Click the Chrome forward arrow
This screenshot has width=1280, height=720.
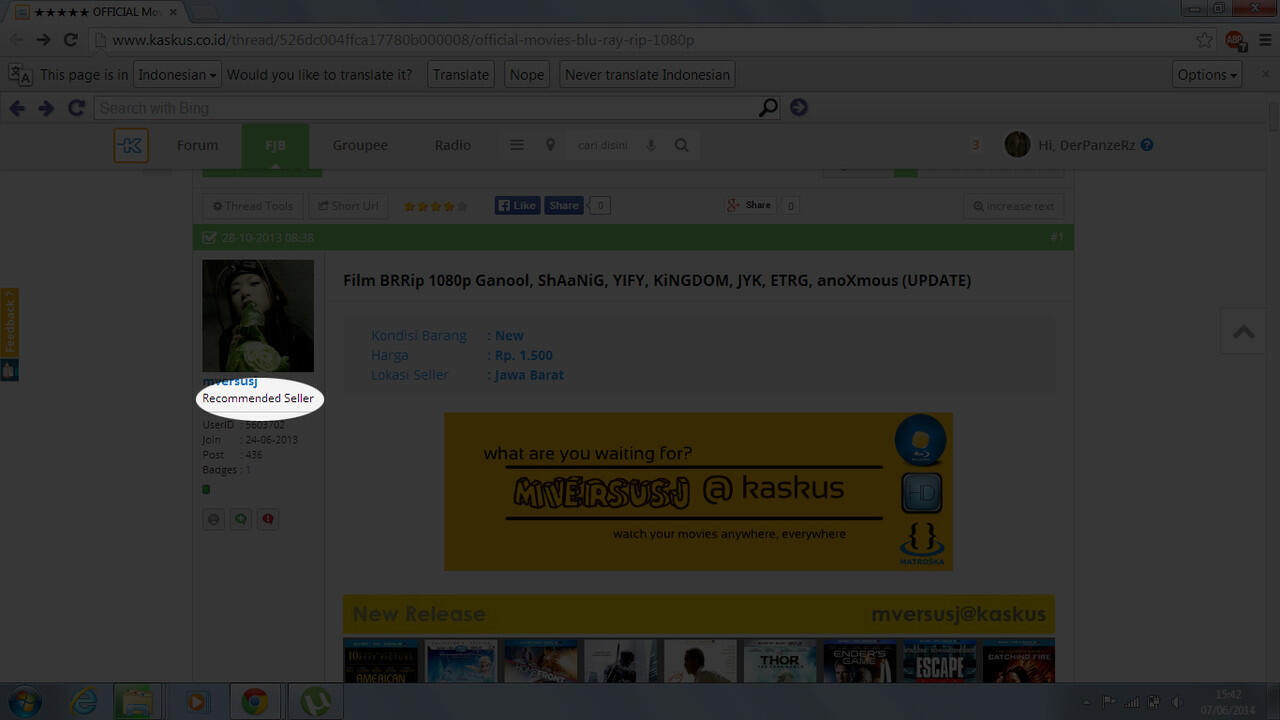[43, 40]
